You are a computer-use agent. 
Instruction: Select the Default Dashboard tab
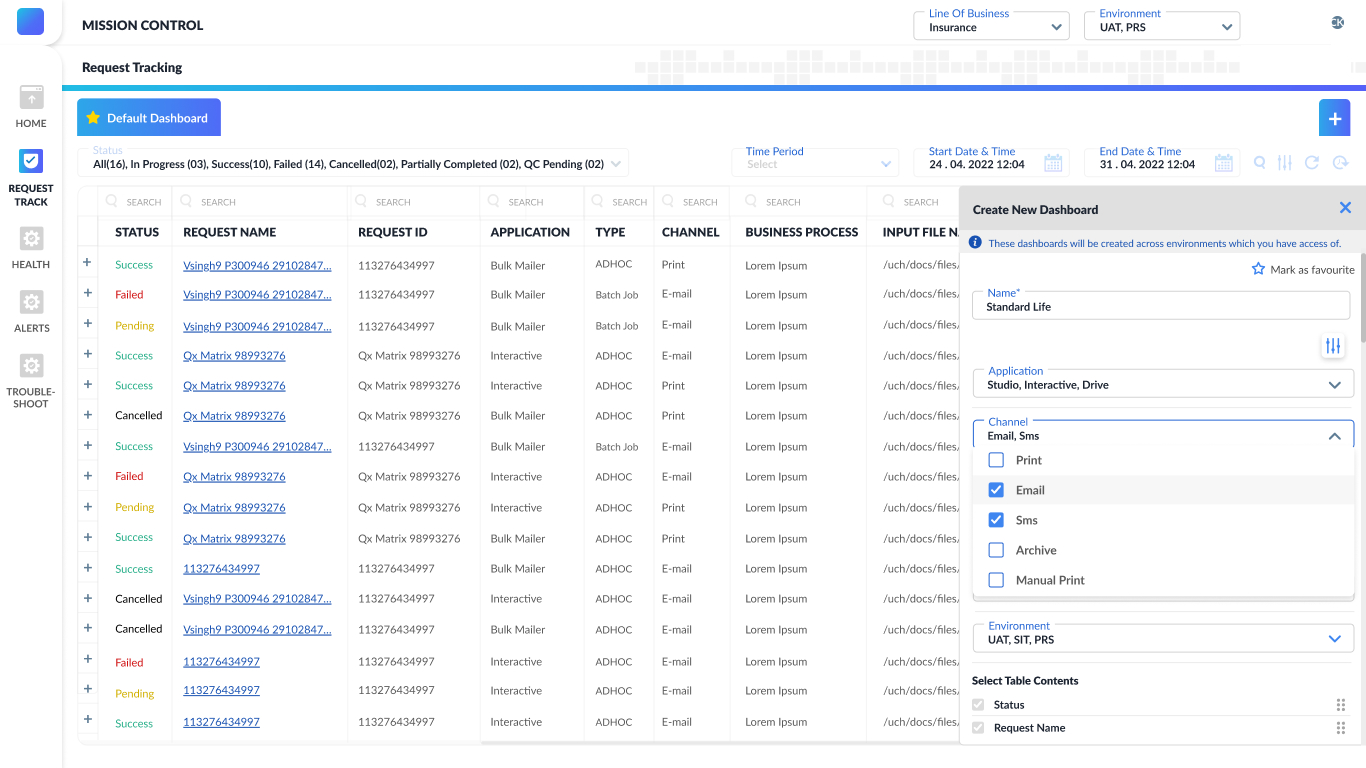(149, 118)
